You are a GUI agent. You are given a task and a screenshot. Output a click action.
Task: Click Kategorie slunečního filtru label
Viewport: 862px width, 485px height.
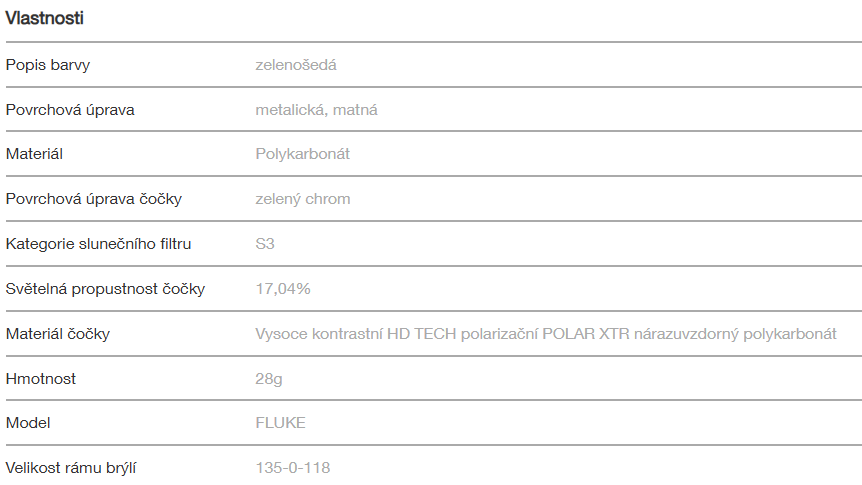coord(98,243)
